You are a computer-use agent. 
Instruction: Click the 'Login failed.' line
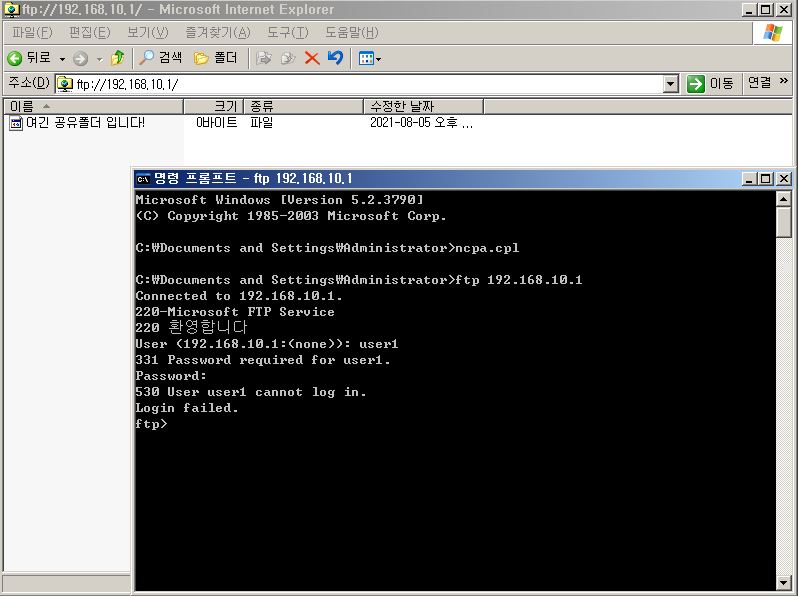[187, 408]
